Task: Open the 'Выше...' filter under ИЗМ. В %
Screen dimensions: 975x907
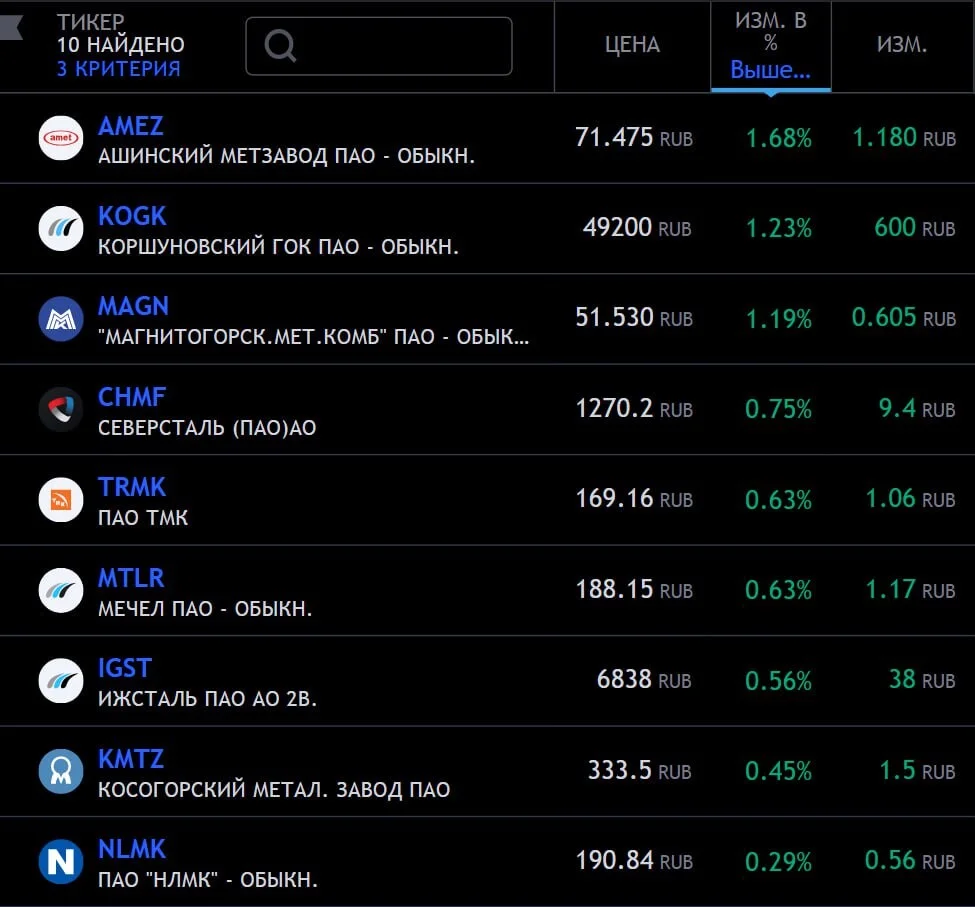Action: pyautogui.click(x=770, y=70)
